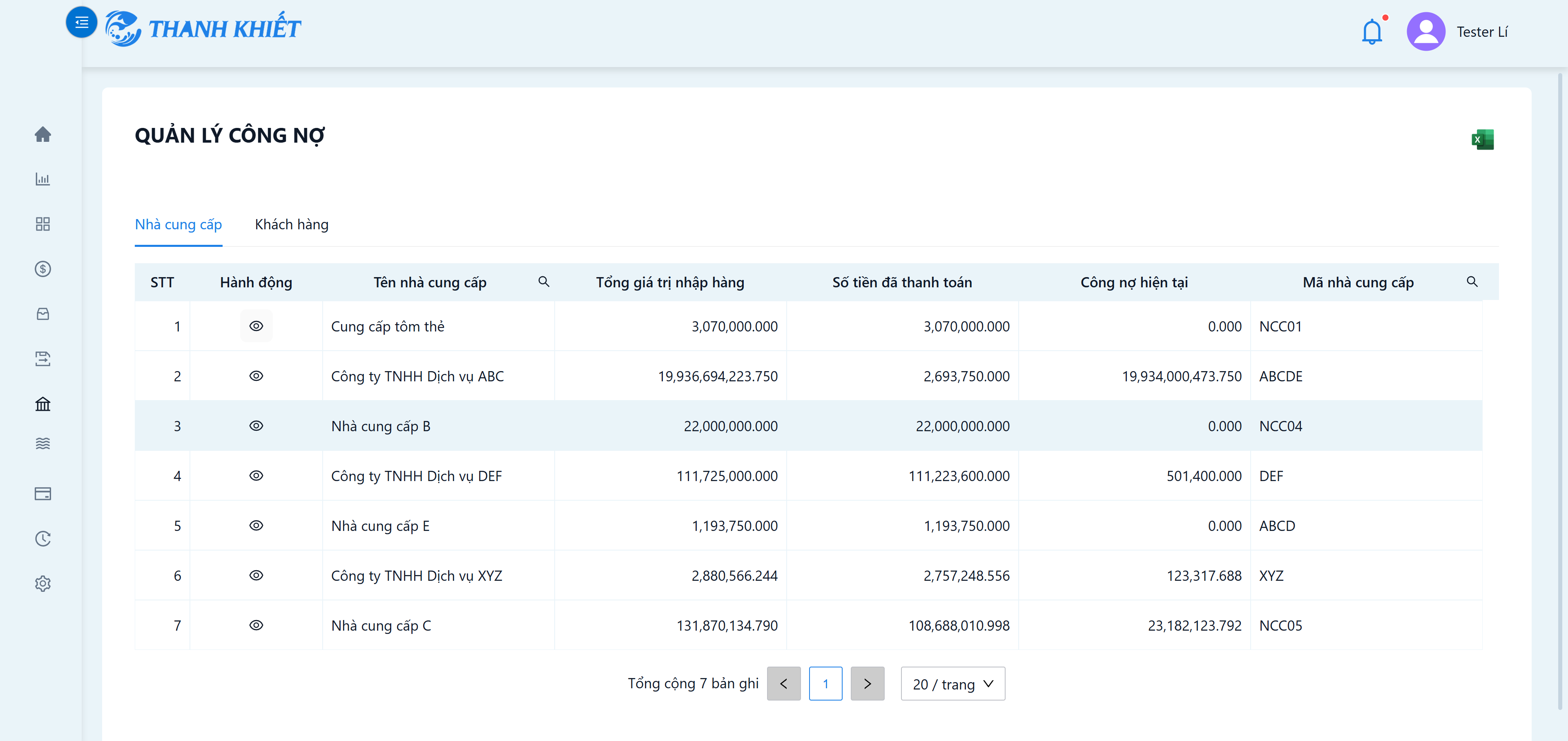The width and height of the screenshot is (1568, 741).
Task: Switch to the Khách hàng tab
Action: point(292,225)
